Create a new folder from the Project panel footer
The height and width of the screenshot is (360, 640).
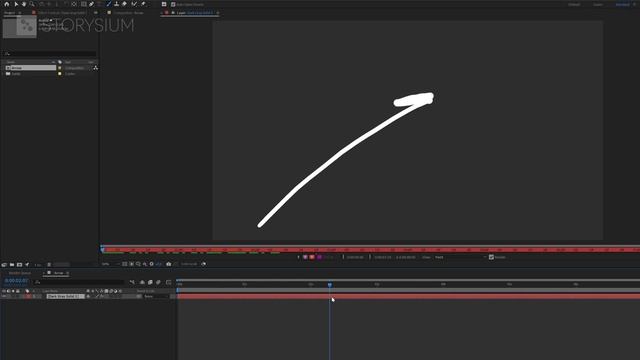tap(12, 264)
